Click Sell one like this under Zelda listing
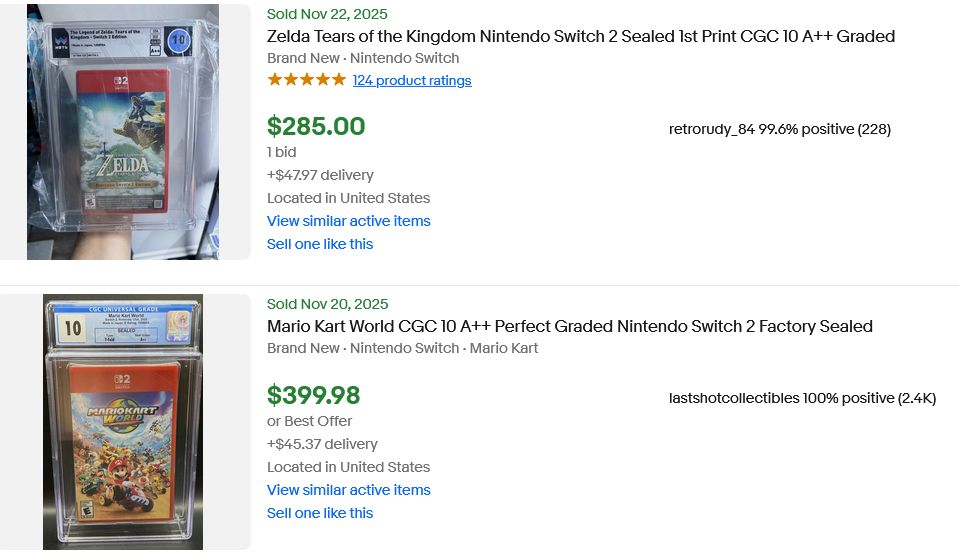This screenshot has height=557, width=959. (x=320, y=244)
